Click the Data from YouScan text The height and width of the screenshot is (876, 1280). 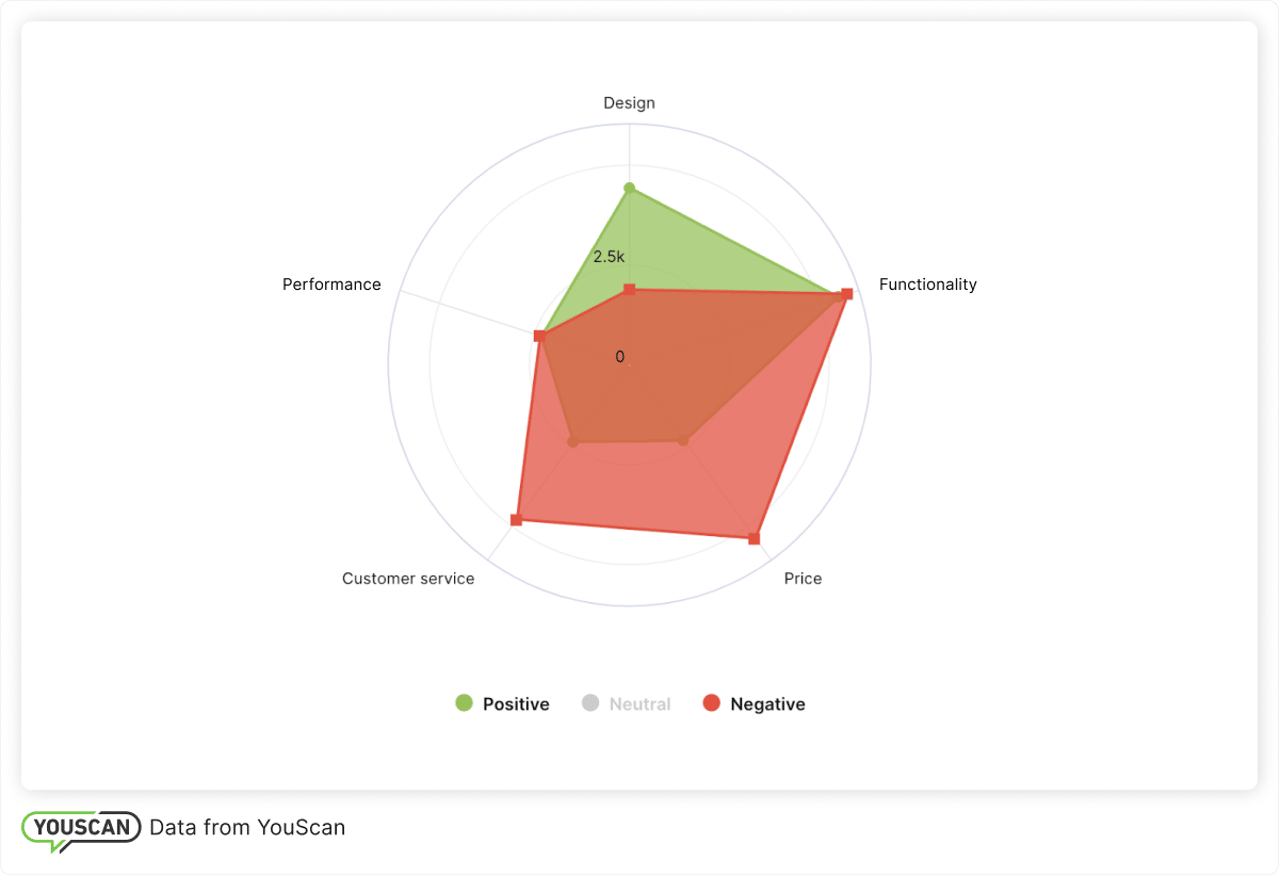[247, 827]
